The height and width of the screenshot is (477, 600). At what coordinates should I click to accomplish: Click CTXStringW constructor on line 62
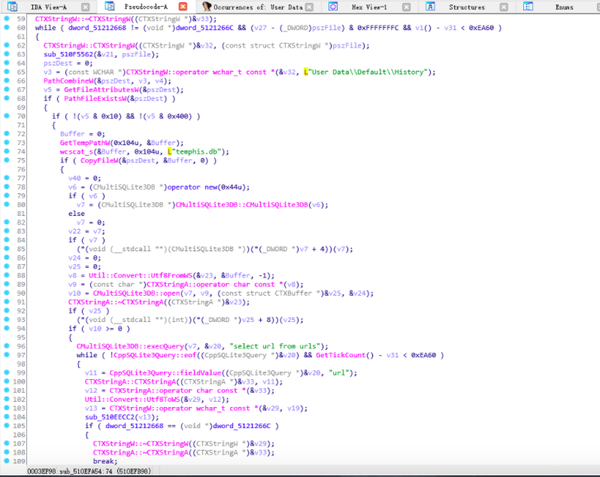(x=89, y=46)
